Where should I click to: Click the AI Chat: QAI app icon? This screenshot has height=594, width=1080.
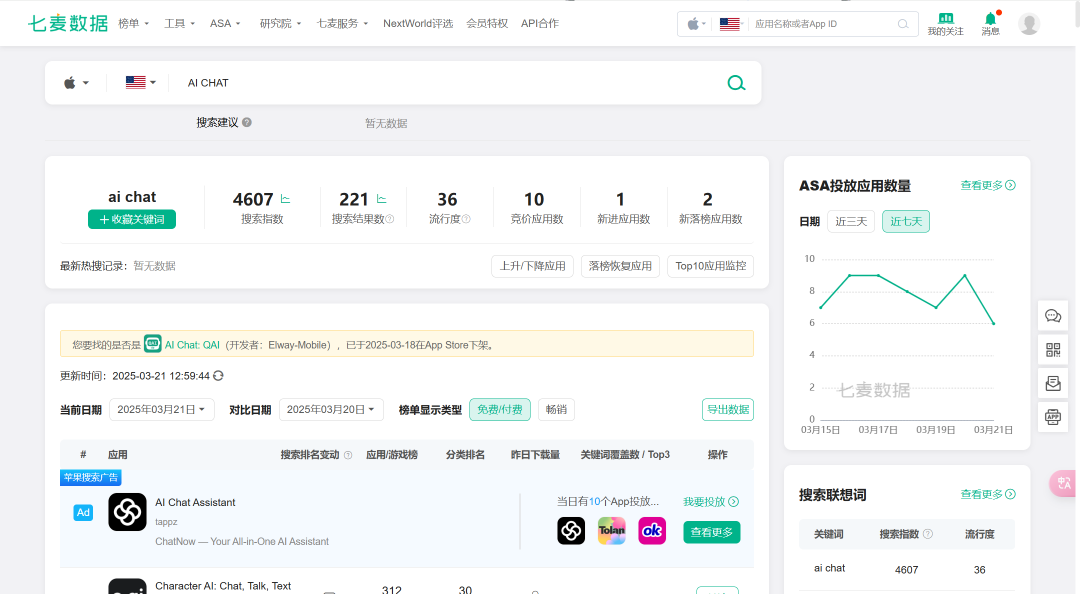coord(153,344)
